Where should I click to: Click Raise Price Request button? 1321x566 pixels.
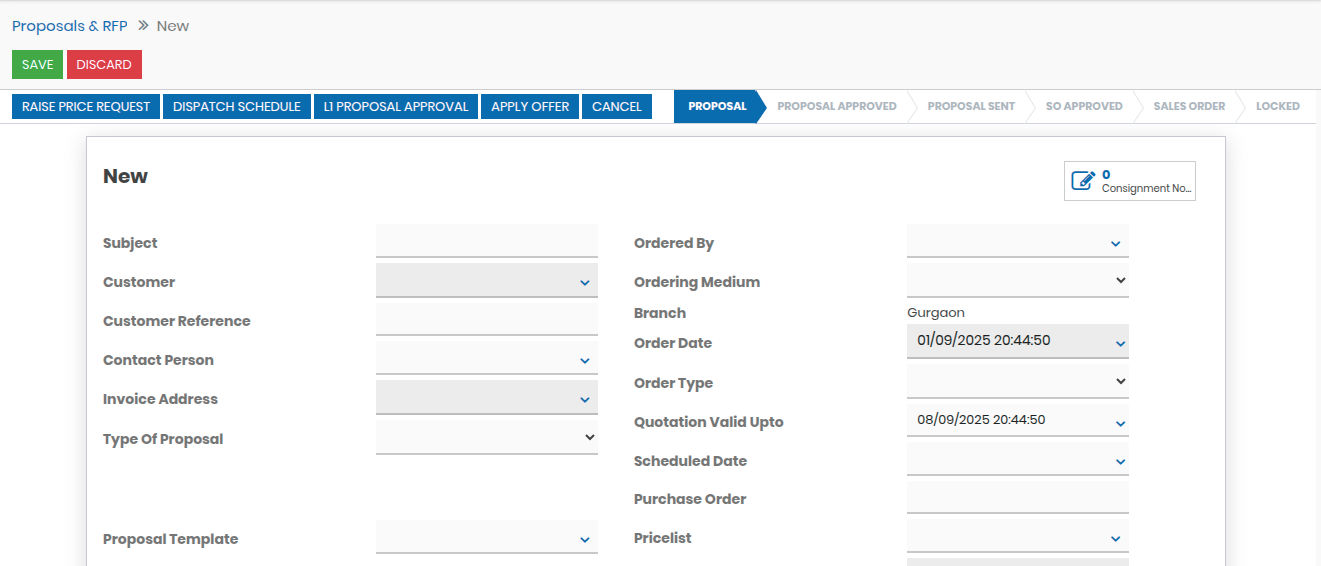coord(86,107)
